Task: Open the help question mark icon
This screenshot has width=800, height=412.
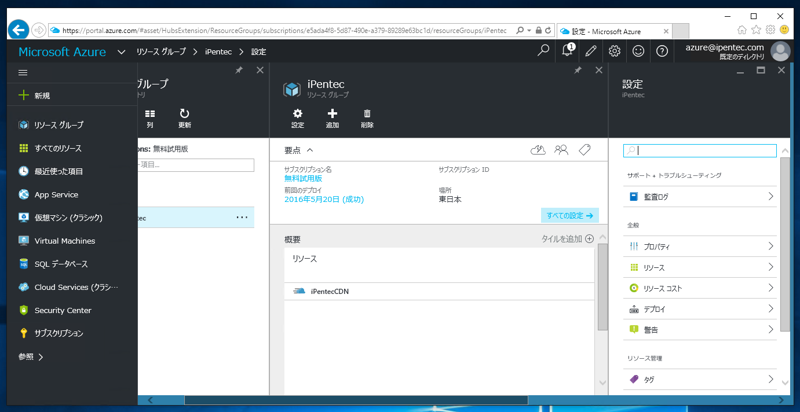Action: coord(662,51)
